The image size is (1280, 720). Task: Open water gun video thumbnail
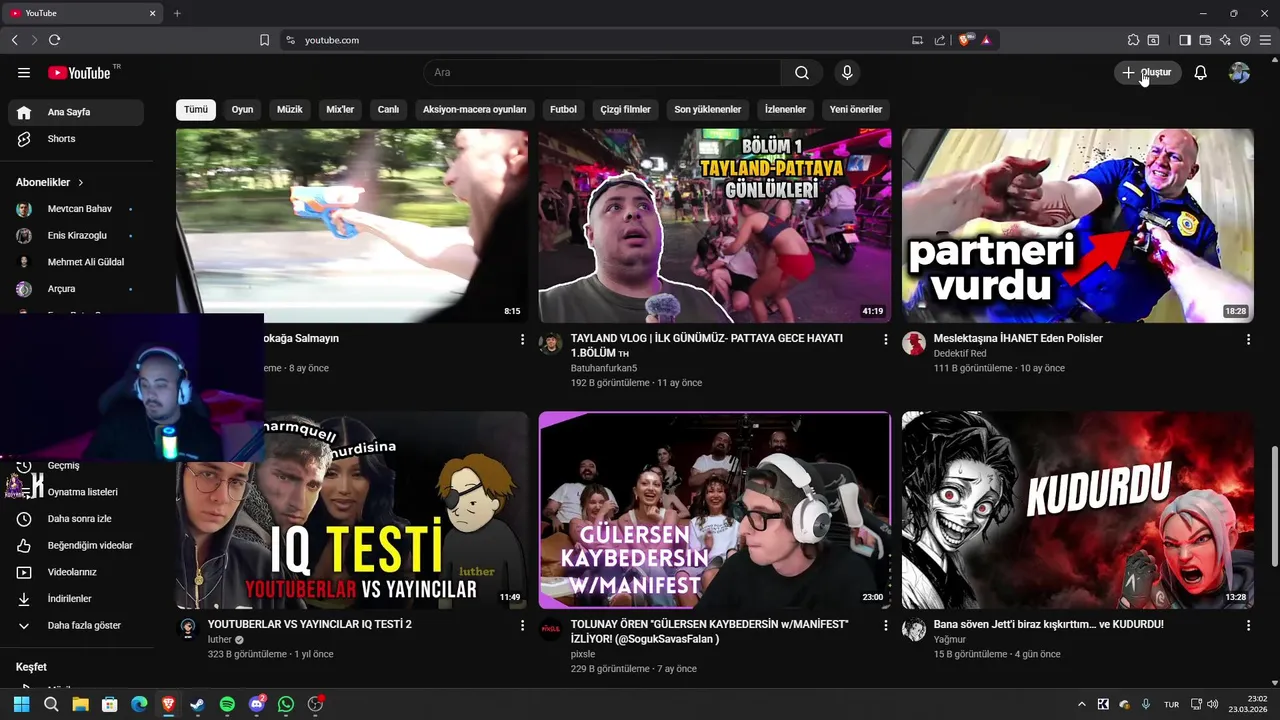(352, 226)
